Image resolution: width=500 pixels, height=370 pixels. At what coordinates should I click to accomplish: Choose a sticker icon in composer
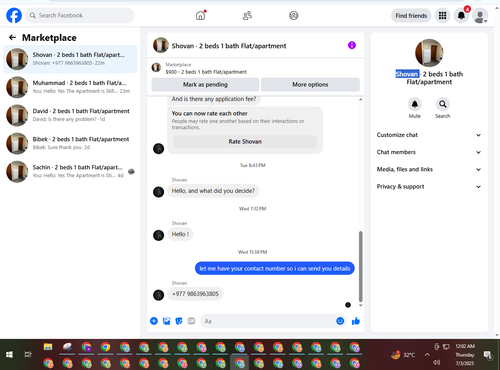tap(179, 321)
